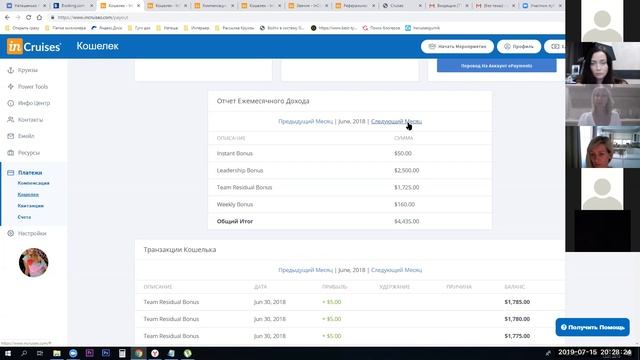Open Yandex browser on taskbar
Viewport: 640px width, 360px height.
point(155,353)
